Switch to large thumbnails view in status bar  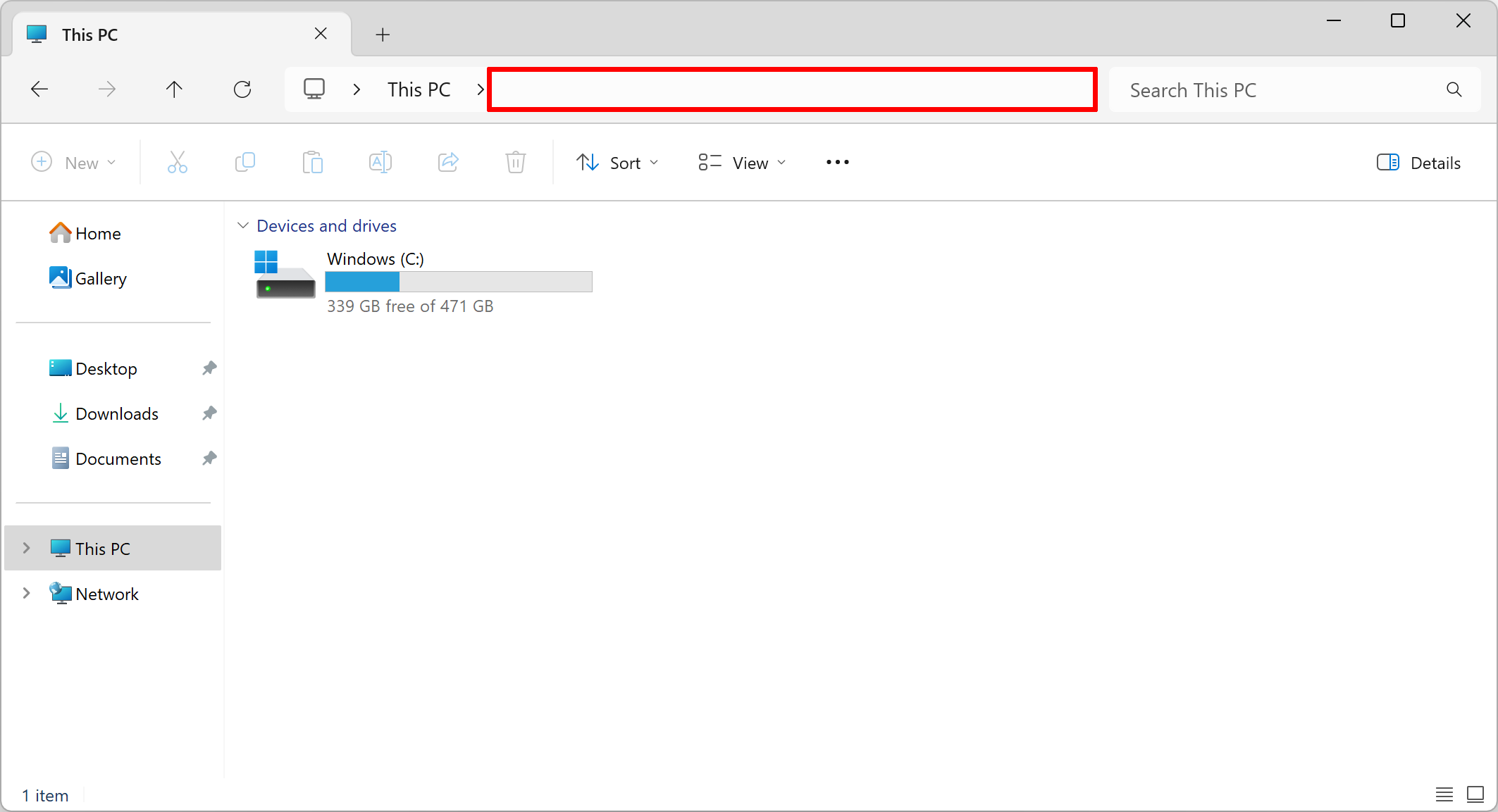1475,794
